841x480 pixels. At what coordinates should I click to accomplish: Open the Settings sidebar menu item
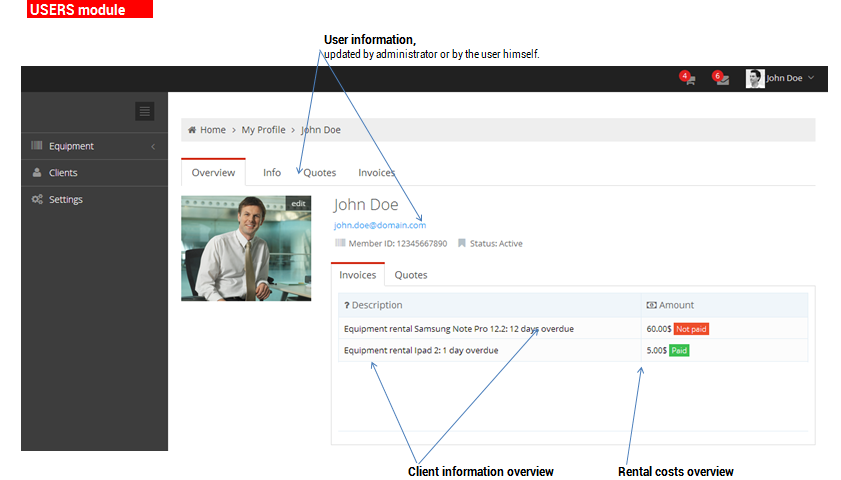[94, 200]
